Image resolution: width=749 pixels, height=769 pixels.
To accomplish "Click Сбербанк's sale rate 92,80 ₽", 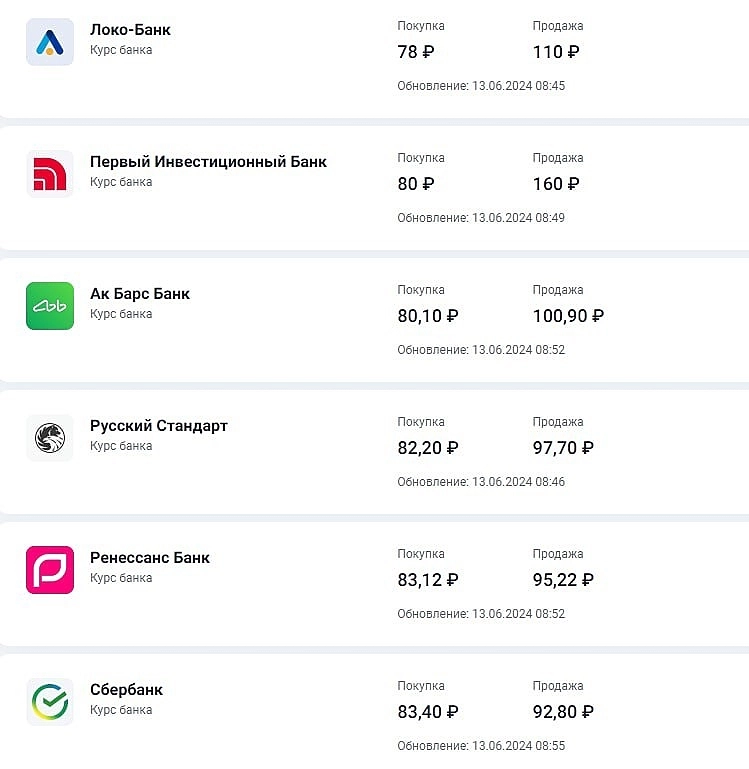I will (x=563, y=712).
